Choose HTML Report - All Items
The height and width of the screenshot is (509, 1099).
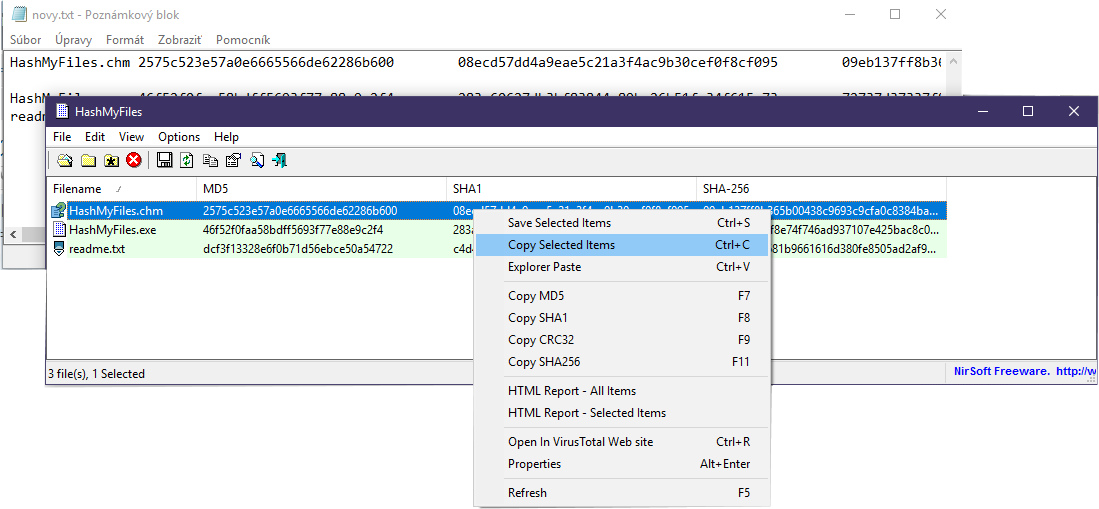pos(622,391)
